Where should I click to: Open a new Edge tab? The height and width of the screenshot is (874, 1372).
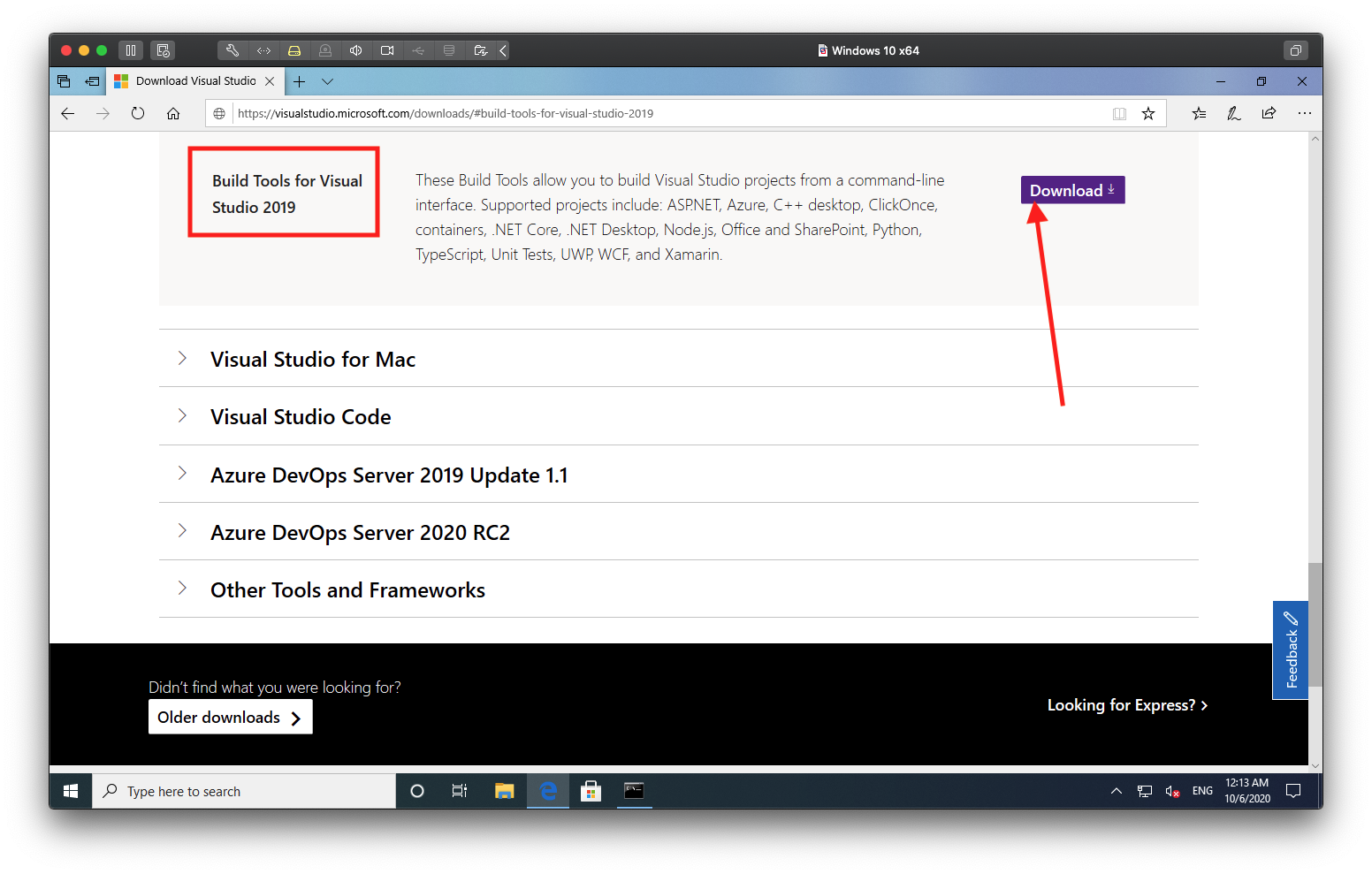pos(300,81)
